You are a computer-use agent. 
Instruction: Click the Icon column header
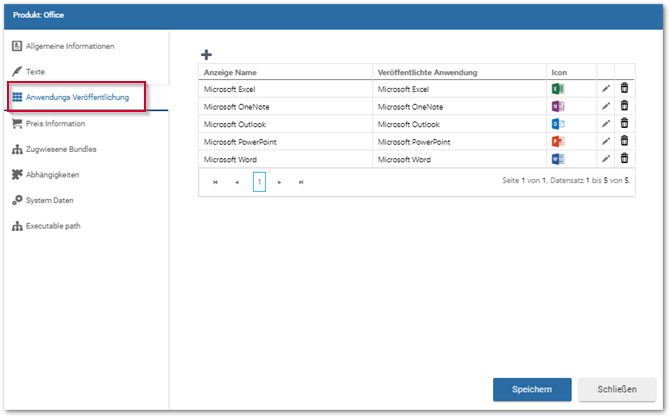559,72
